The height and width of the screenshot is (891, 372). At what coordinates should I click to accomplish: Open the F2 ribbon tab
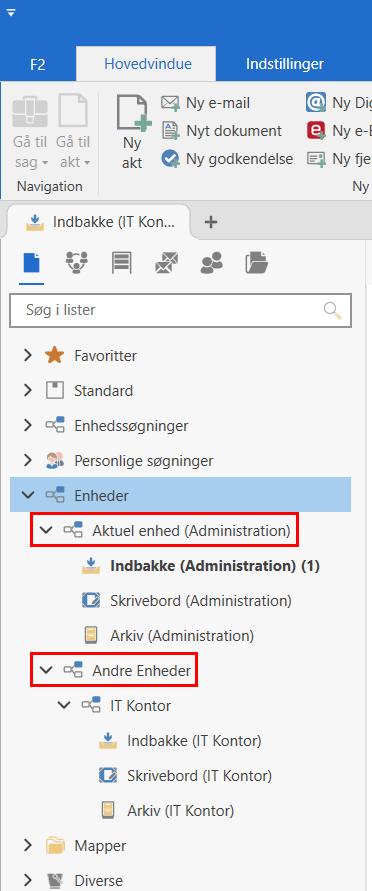tap(38, 64)
